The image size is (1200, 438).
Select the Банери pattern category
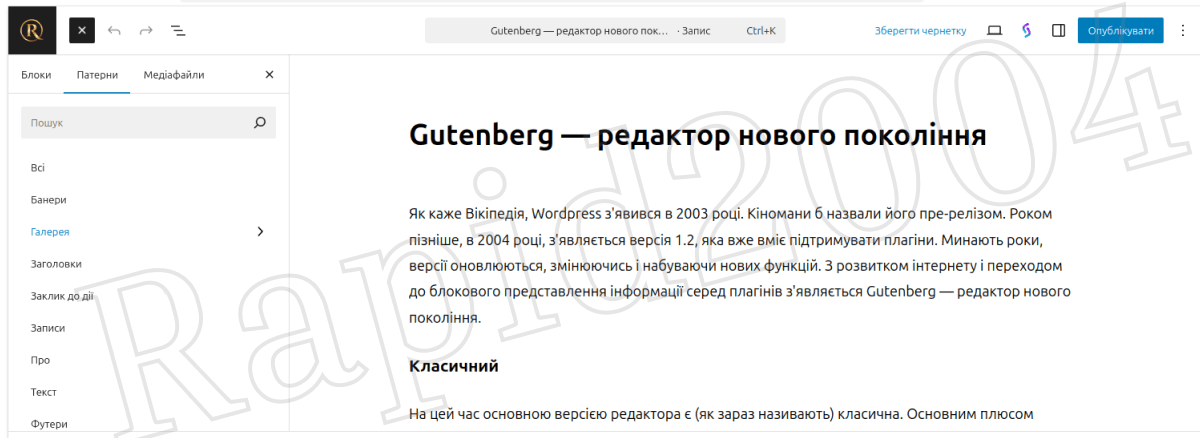pyautogui.click(x=49, y=200)
